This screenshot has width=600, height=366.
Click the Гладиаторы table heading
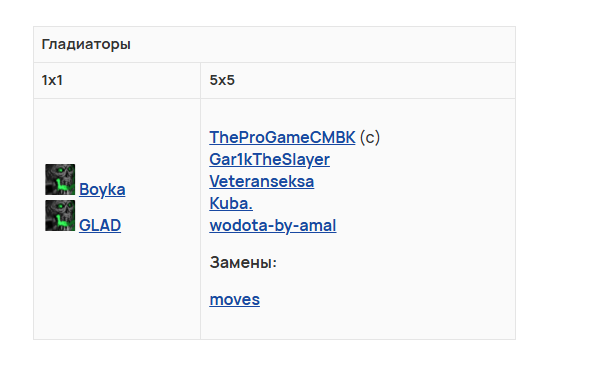pos(86,44)
